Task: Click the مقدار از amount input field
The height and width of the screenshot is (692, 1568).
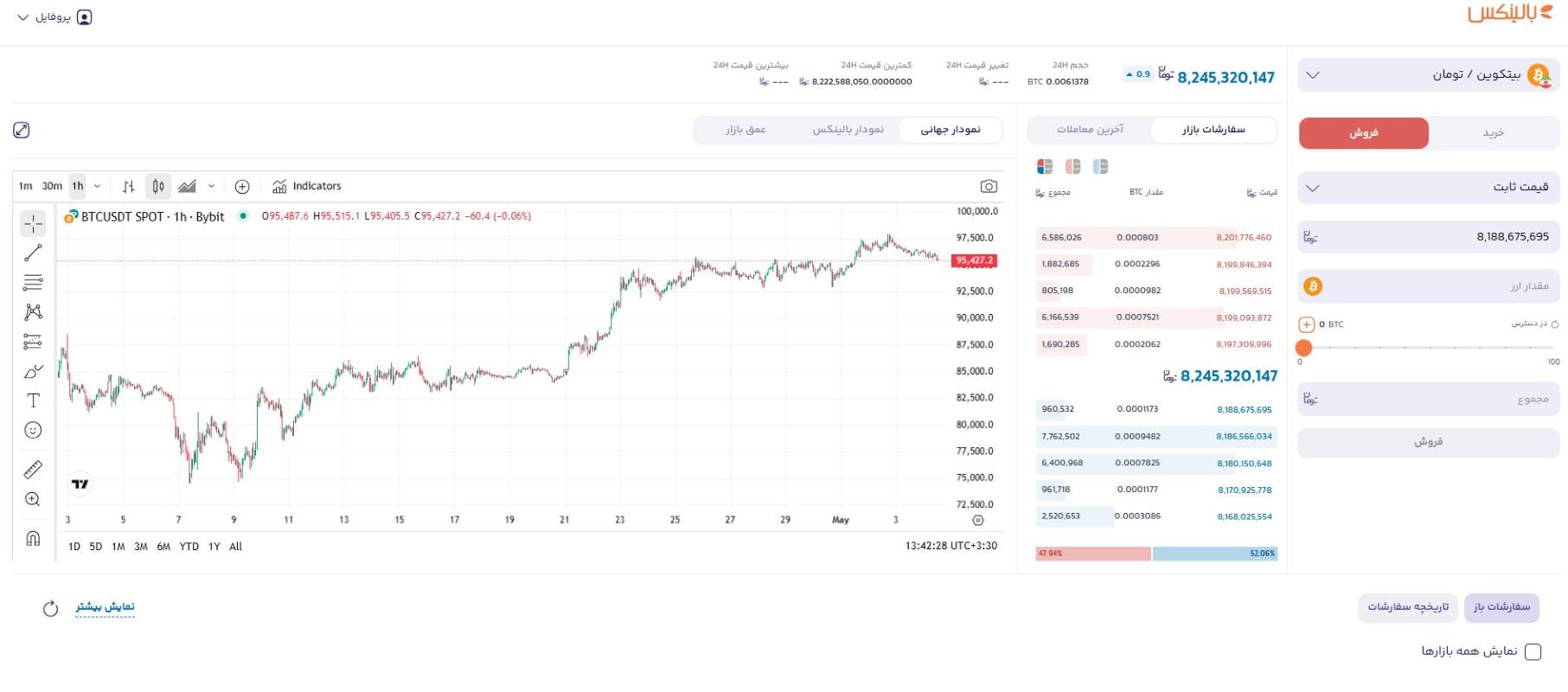Action: 1429,286
